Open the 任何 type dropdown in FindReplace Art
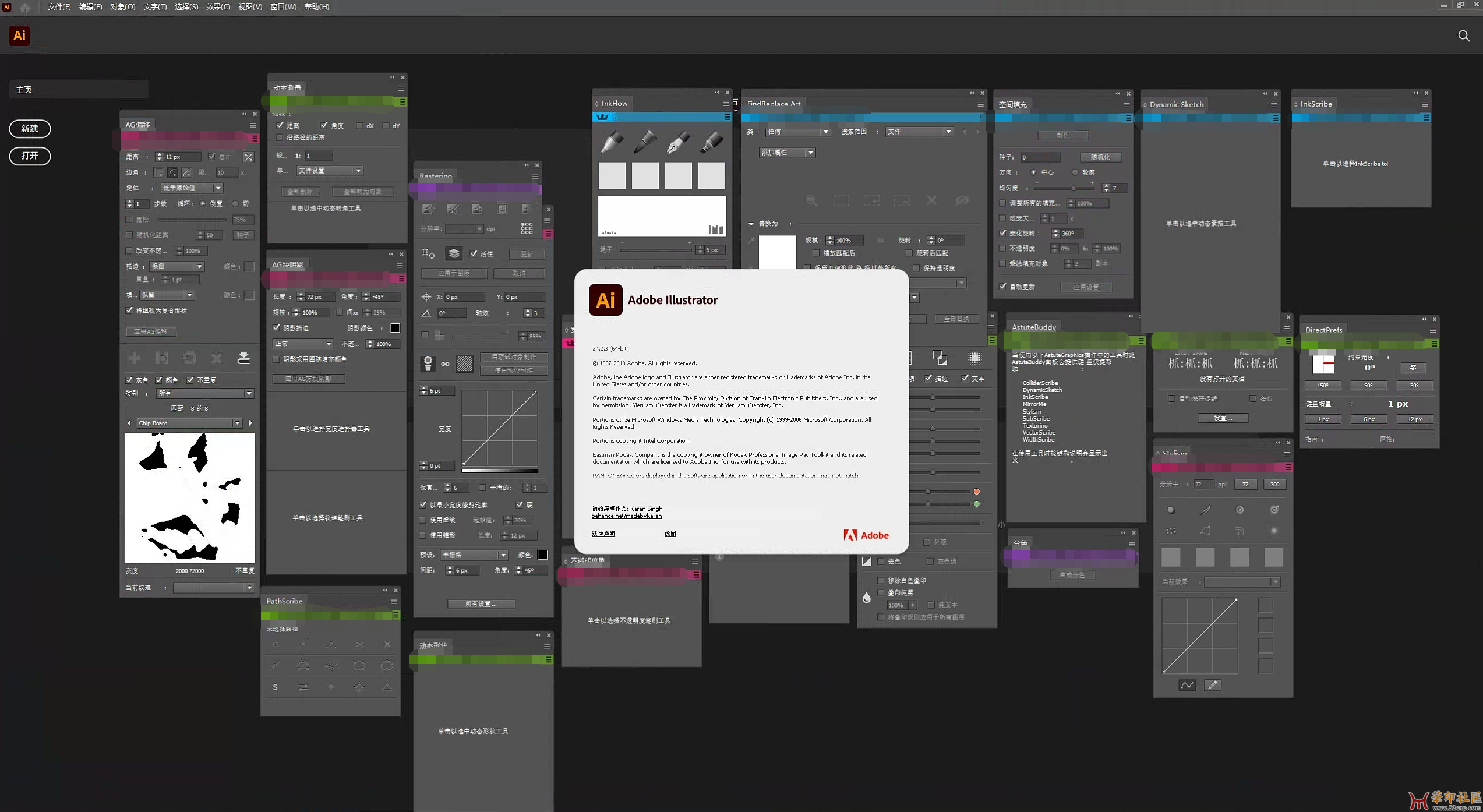The width and height of the screenshot is (1483, 812). (797, 132)
